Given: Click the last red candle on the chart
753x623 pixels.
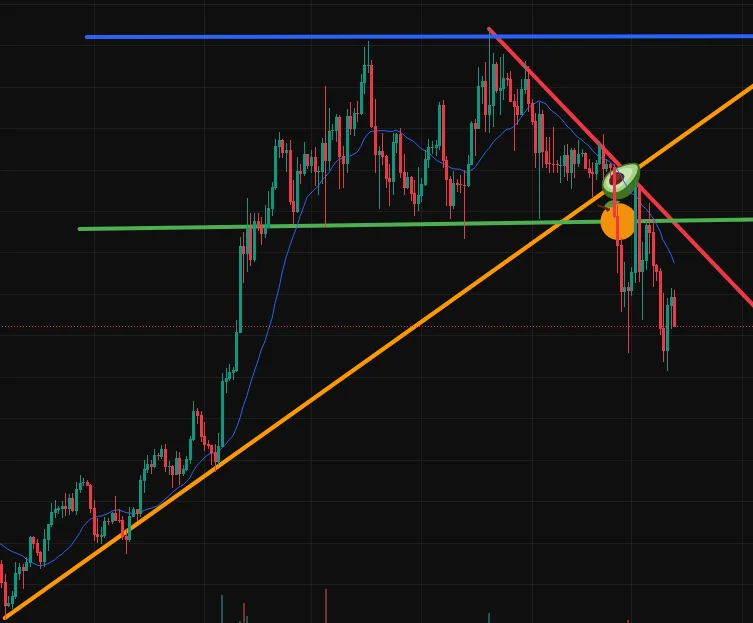Looking at the screenshot, I should 675,311.
